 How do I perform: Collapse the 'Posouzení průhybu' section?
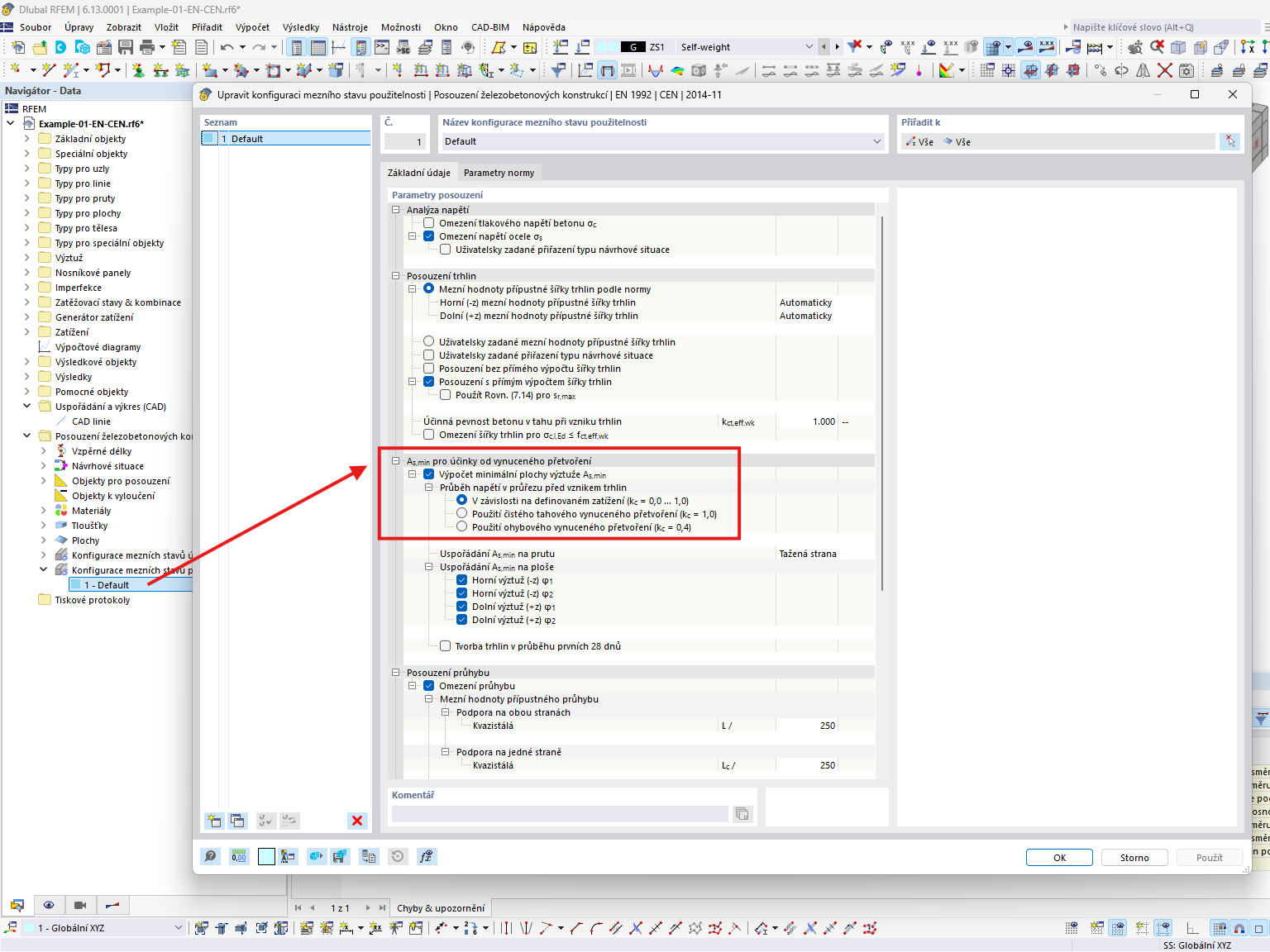coord(396,673)
